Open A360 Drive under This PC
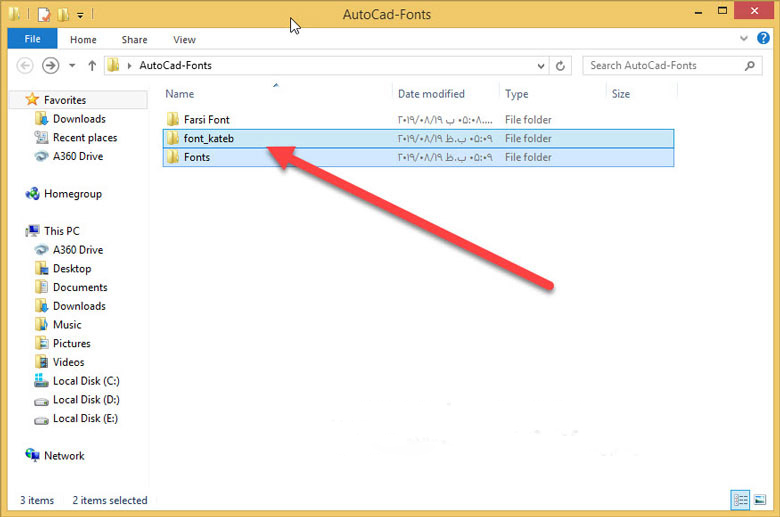The height and width of the screenshot is (517, 780). click(x=78, y=250)
